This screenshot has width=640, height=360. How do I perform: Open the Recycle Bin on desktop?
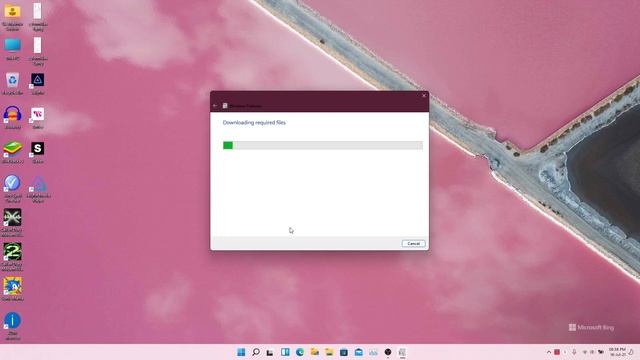pos(12,84)
